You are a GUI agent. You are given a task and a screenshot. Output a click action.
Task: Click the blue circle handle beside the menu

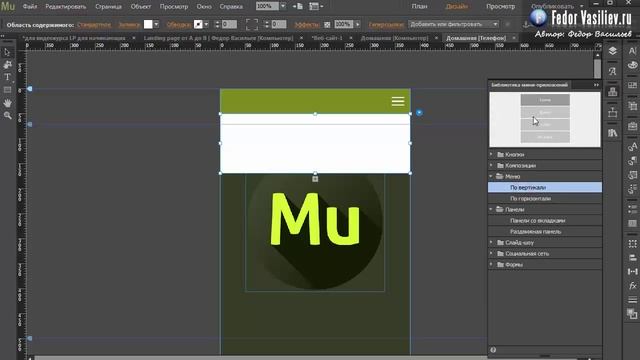(x=419, y=113)
